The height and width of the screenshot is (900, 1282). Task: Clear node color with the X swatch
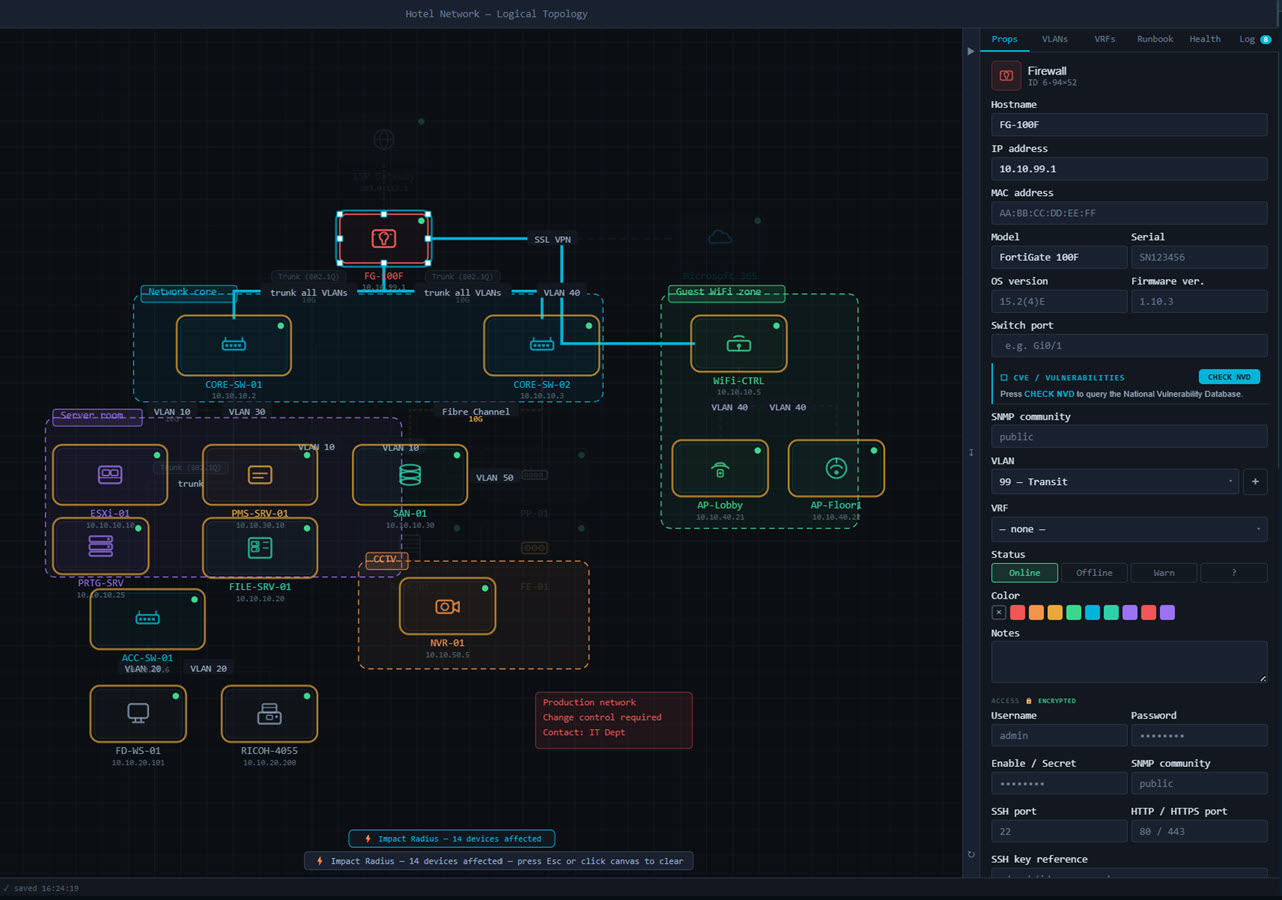click(x=998, y=612)
